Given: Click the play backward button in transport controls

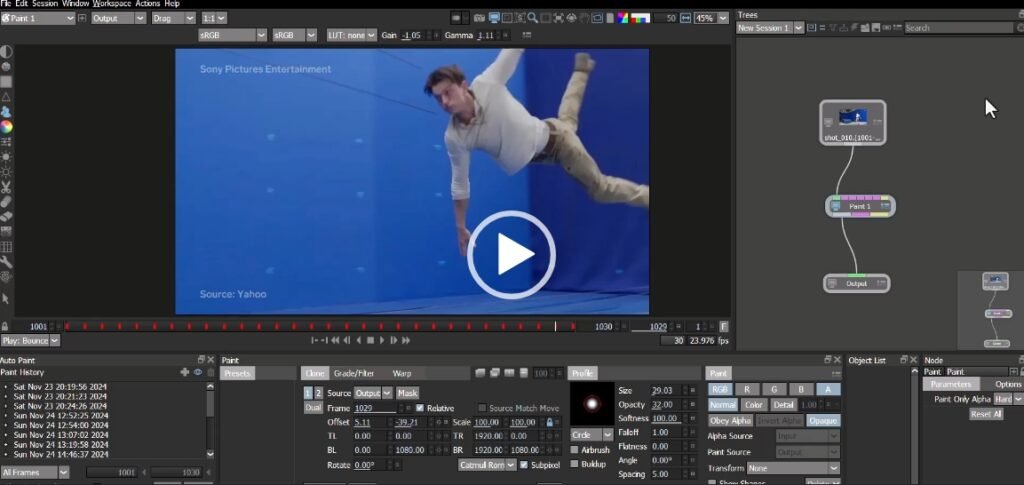Looking at the screenshot, I should click(x=359, y=340).
